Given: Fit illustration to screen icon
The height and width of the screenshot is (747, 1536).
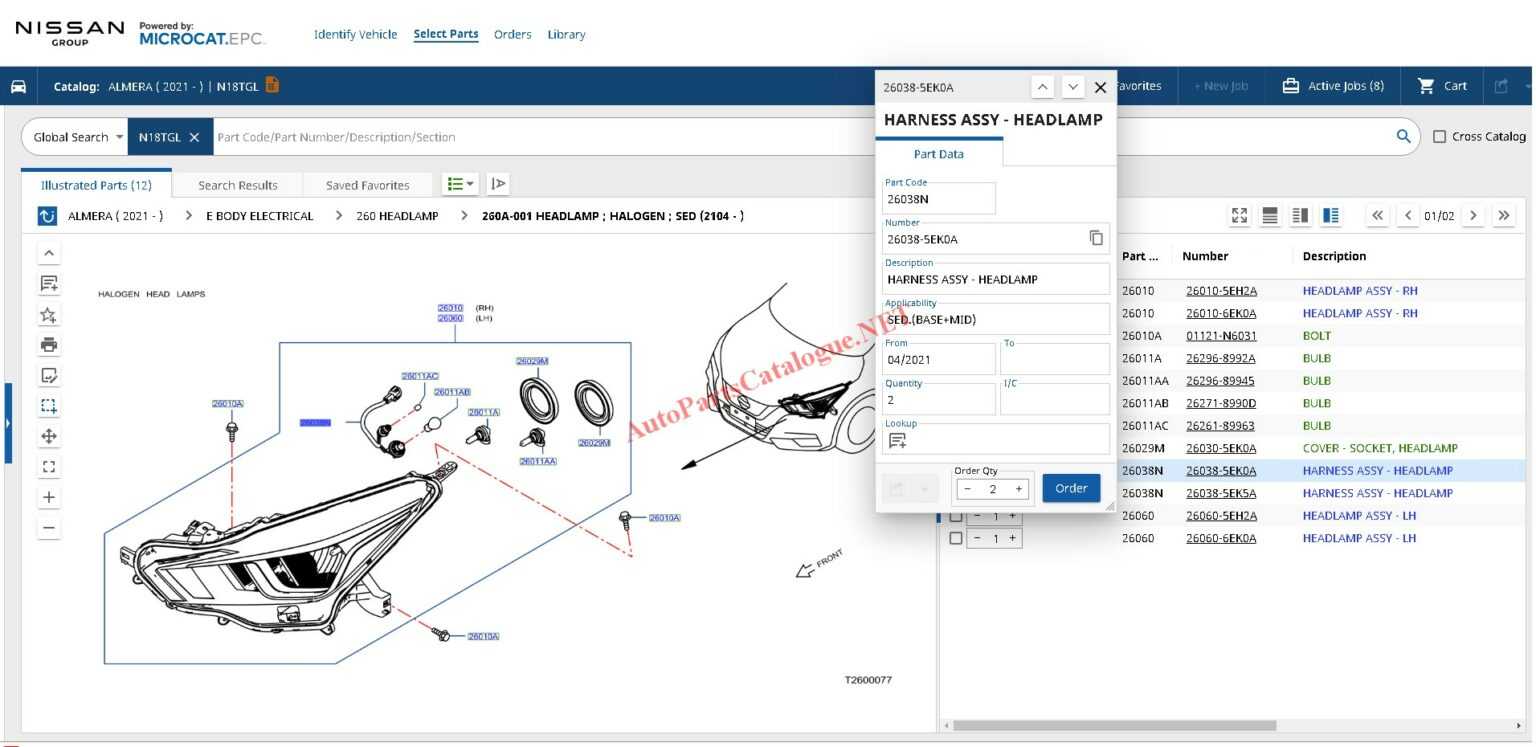Looking at the screenshot, I should coord(49,466).
